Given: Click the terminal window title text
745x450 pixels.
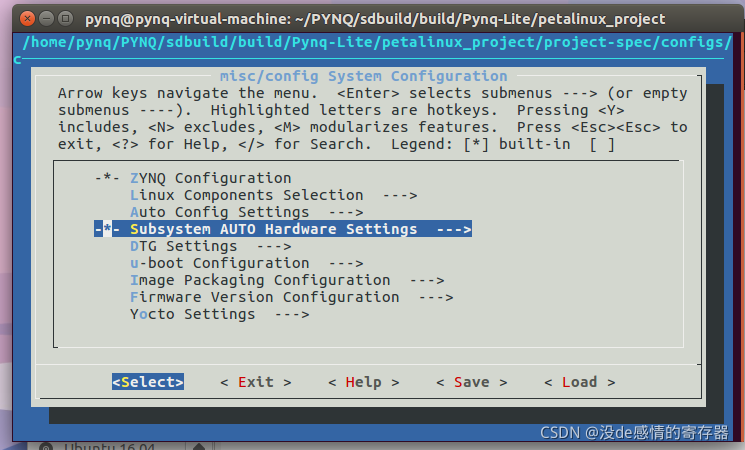Looking at the screenshot, I should [375, 19].
